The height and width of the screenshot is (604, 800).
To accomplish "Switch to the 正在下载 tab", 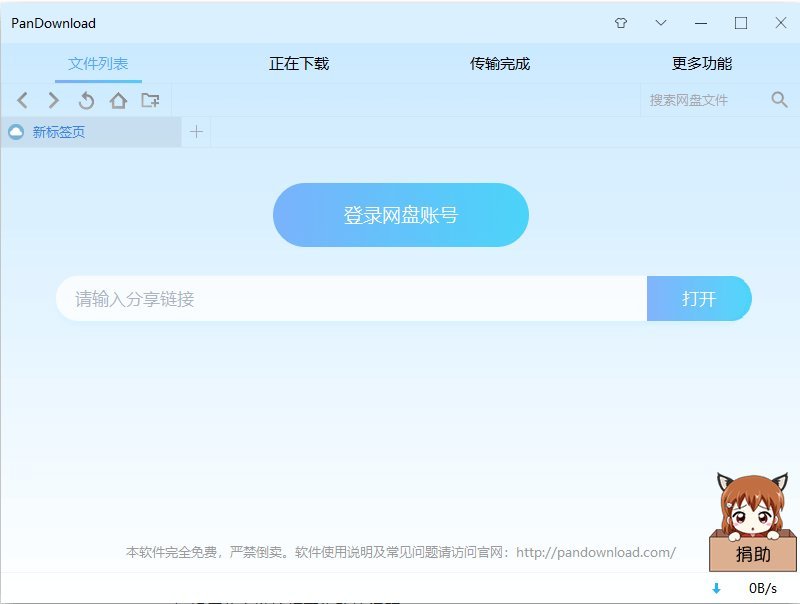I will (x=299, y=64).
